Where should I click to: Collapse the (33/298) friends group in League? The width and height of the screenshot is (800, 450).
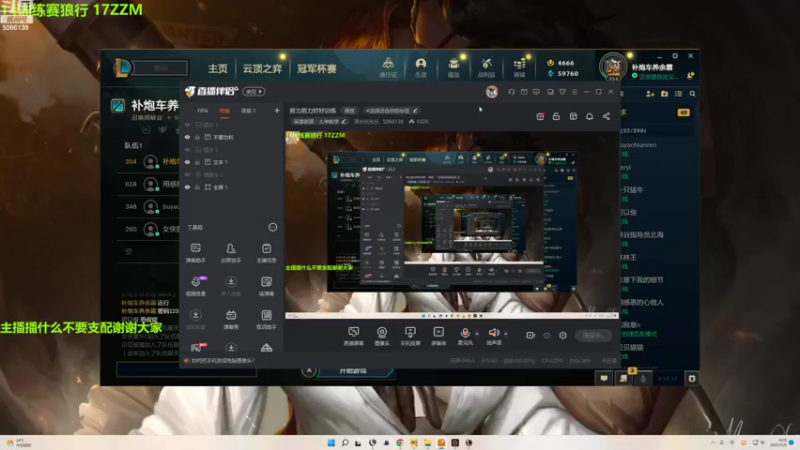point(633,131)
